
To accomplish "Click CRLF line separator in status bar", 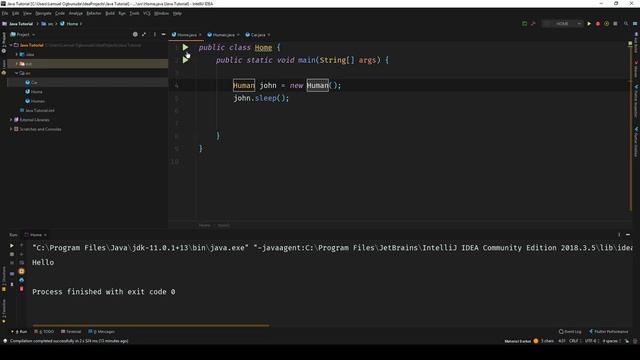I will (x=574, y=341).
